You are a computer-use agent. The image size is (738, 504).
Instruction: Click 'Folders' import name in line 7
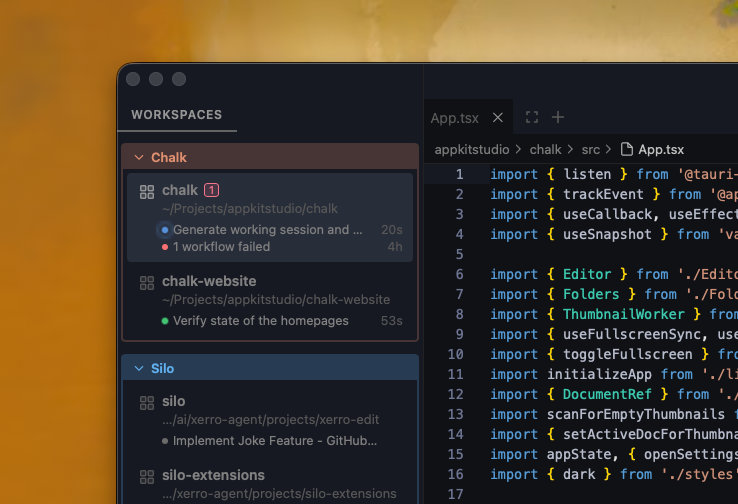591,295
